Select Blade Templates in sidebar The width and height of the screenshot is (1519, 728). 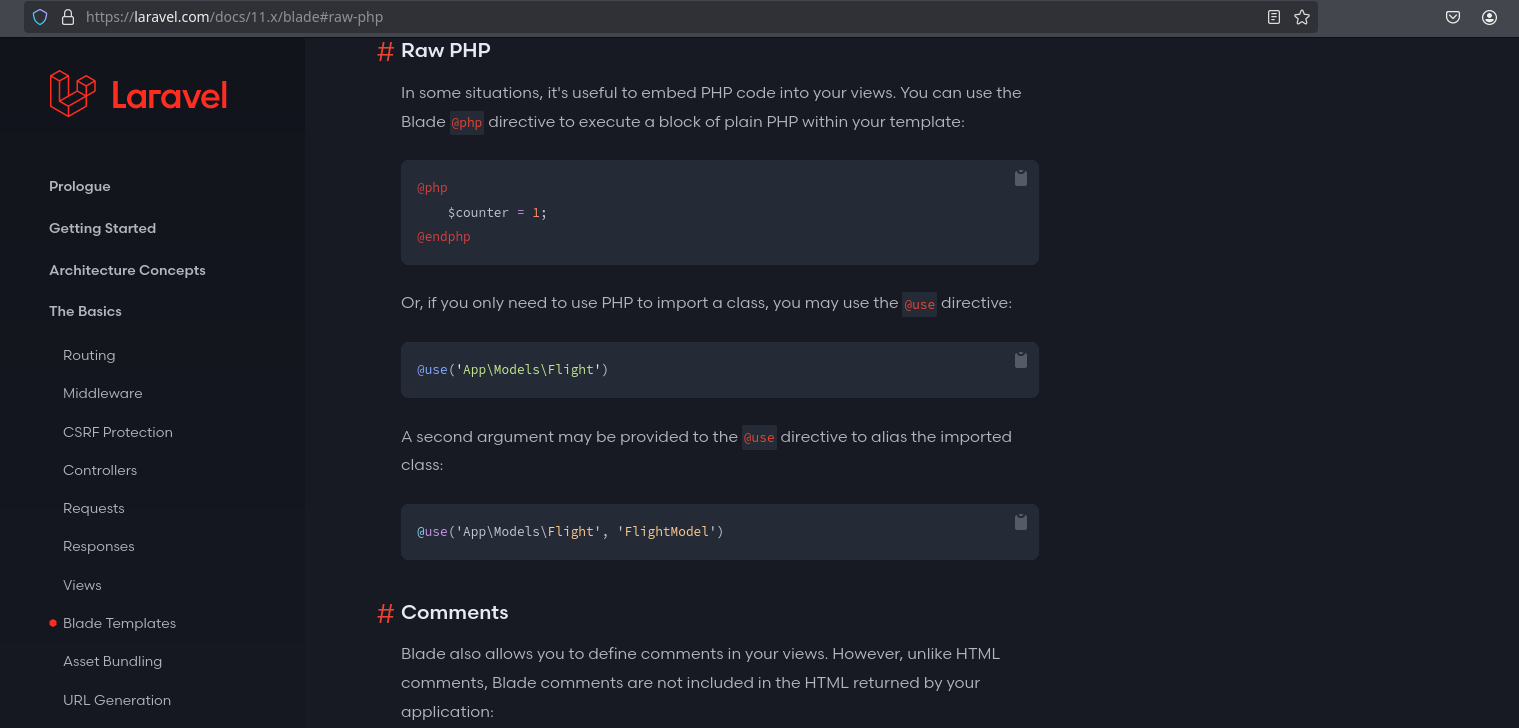coord(119,624)
